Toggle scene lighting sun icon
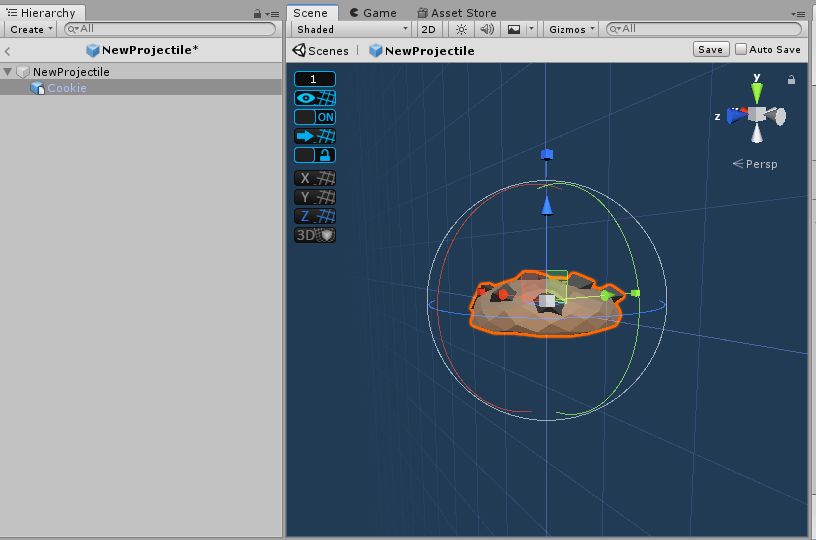The height and width of the screenshot is (540, 816). [462, 30]
